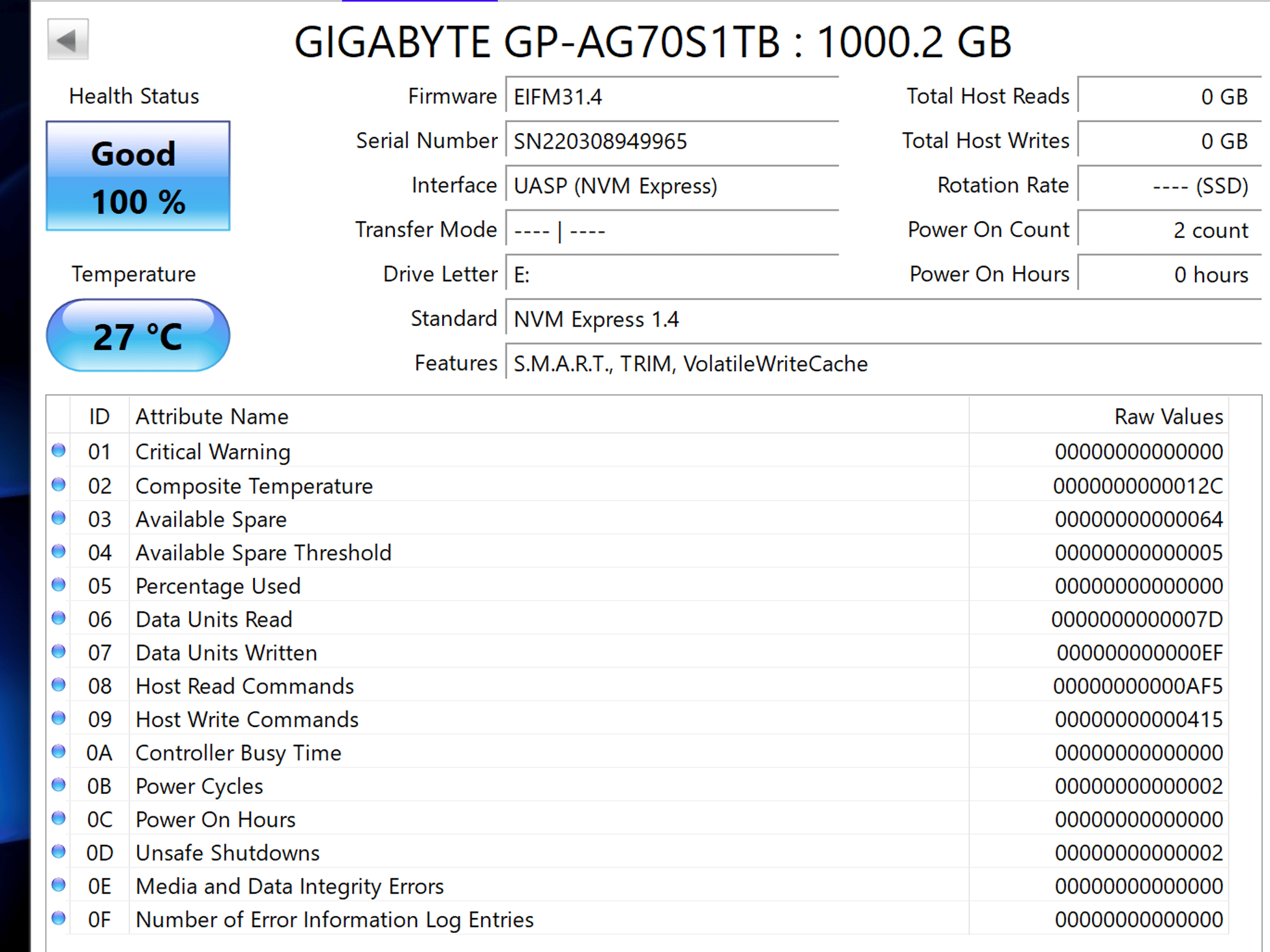Screen dimensions: 1270x952
Task: Click the Attribute Name column header
Action: point(549,416)
